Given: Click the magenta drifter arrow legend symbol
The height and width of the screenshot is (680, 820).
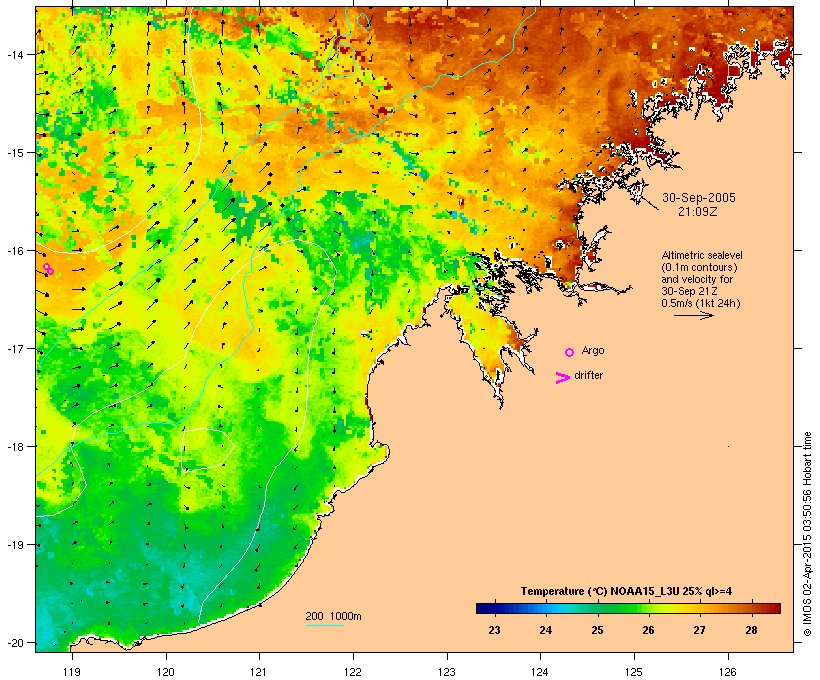Looking at the screenshot, I should (562, 378).
